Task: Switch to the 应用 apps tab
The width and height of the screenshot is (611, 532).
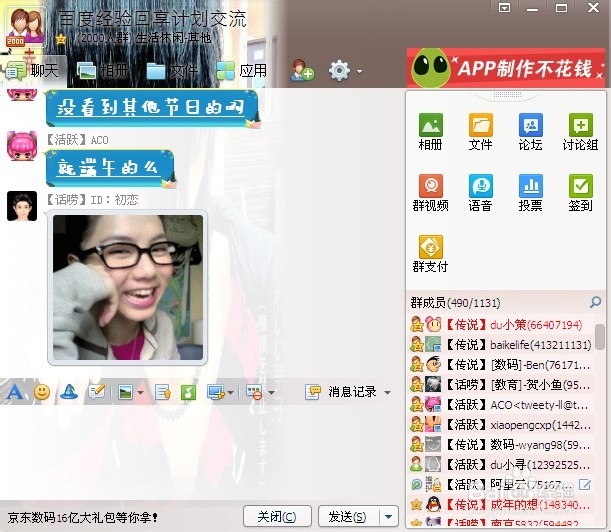Action: click(x=242, y=71)
